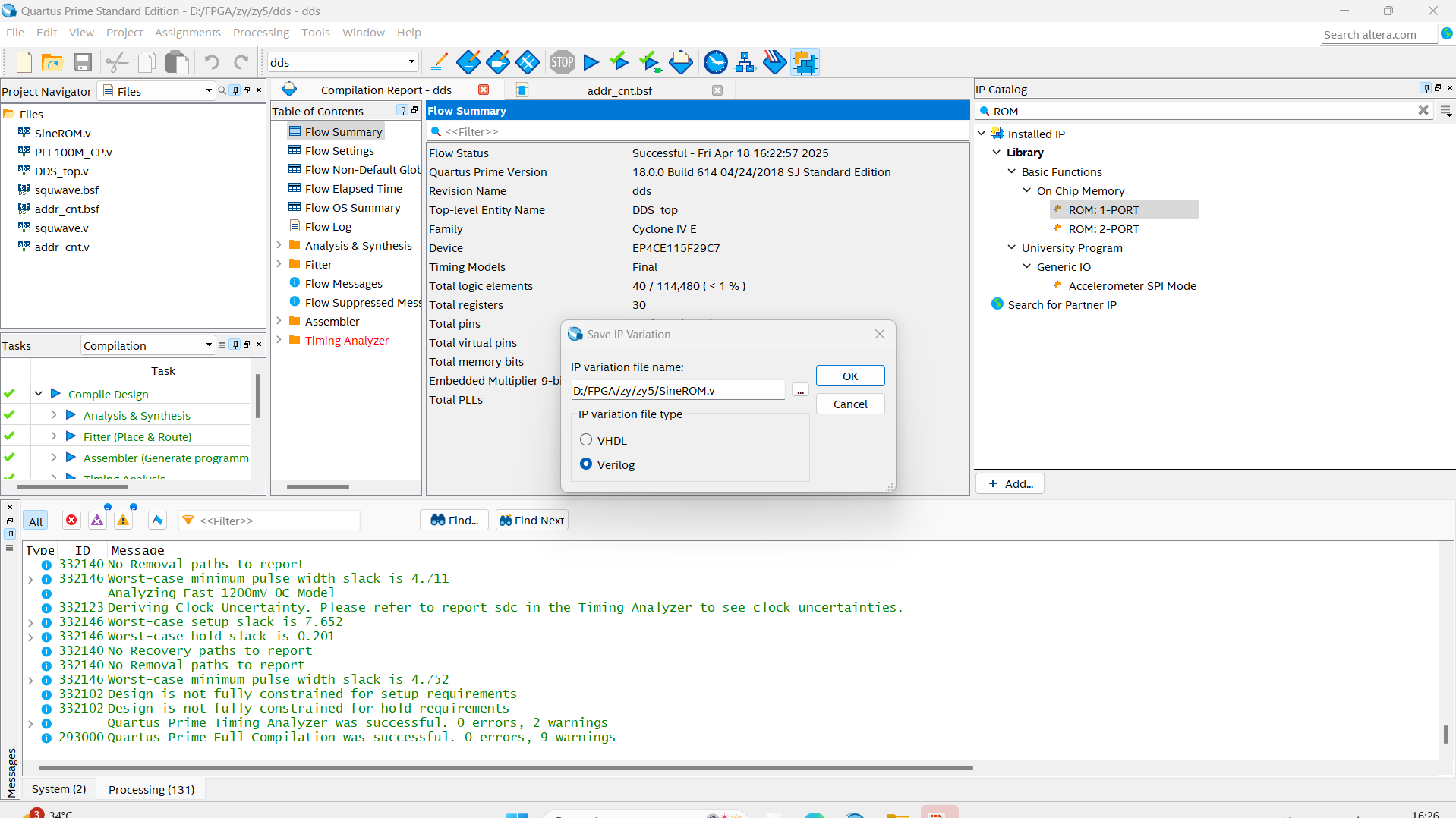The height and width of the screenshot is (818, 1456).
Task: Collapse the University Program node
Action: tap(1012, 247)
